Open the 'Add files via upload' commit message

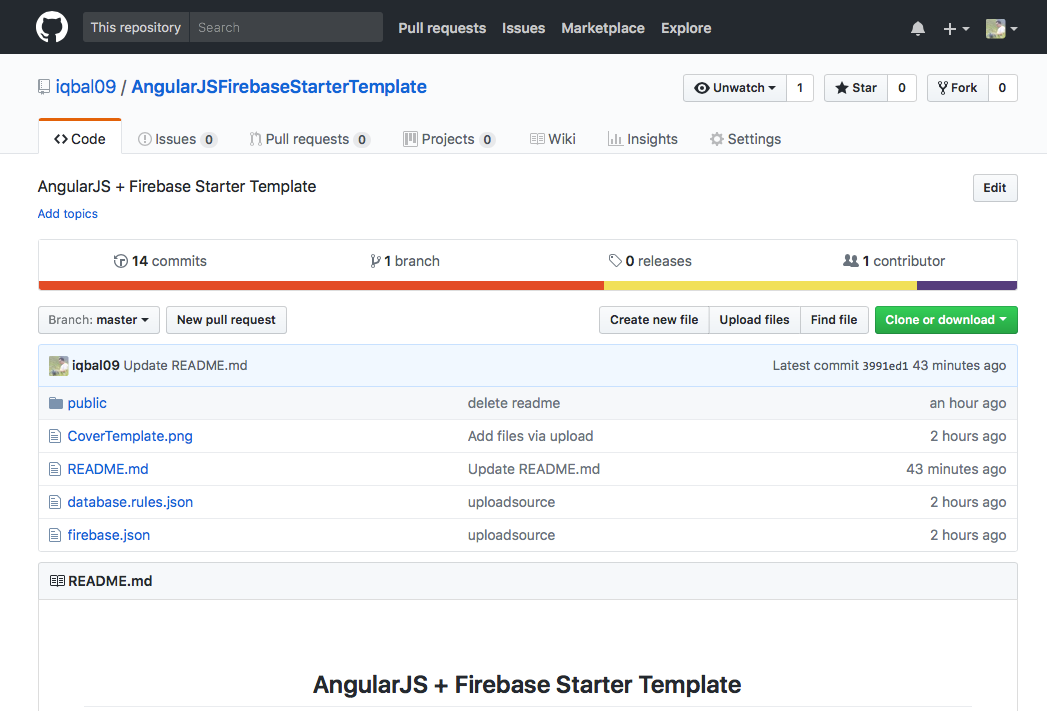pos(530,436)
